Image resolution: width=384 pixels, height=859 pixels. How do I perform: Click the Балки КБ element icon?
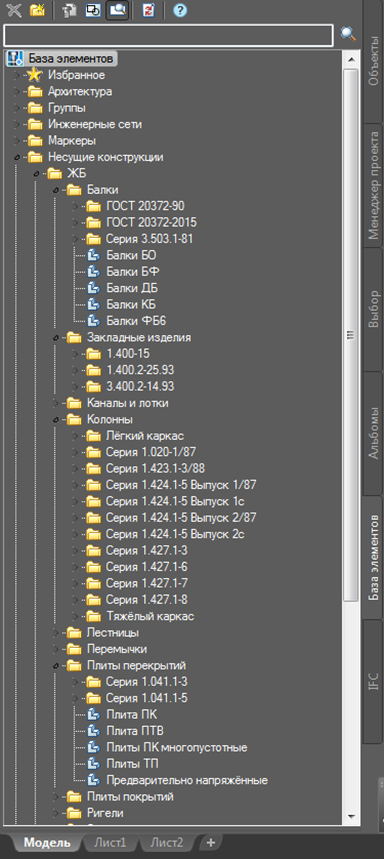[x=94, y=305]
